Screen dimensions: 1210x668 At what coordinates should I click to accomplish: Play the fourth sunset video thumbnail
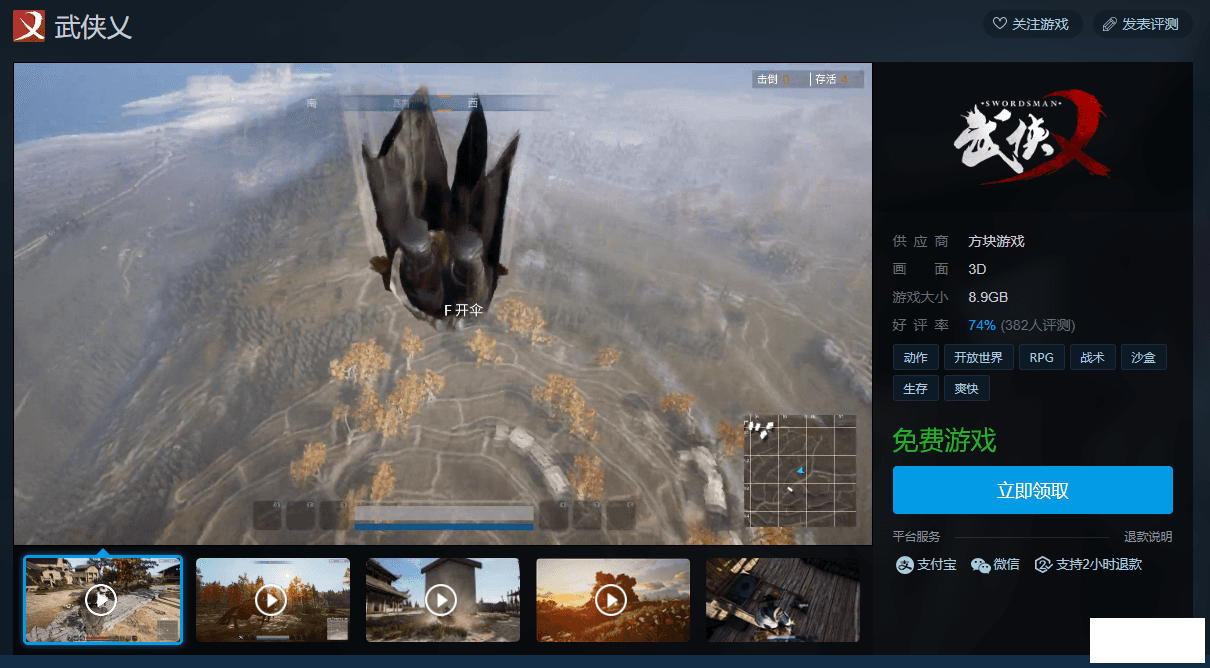[x=612, y=600]
